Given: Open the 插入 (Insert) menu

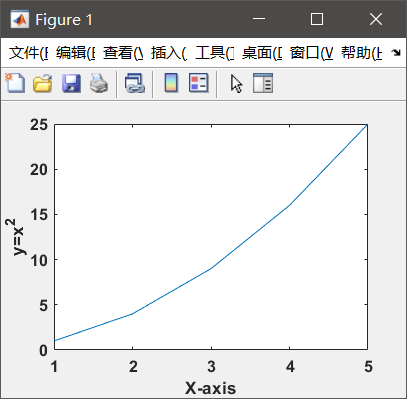Looking at the screenshot, I should [169, 53].
